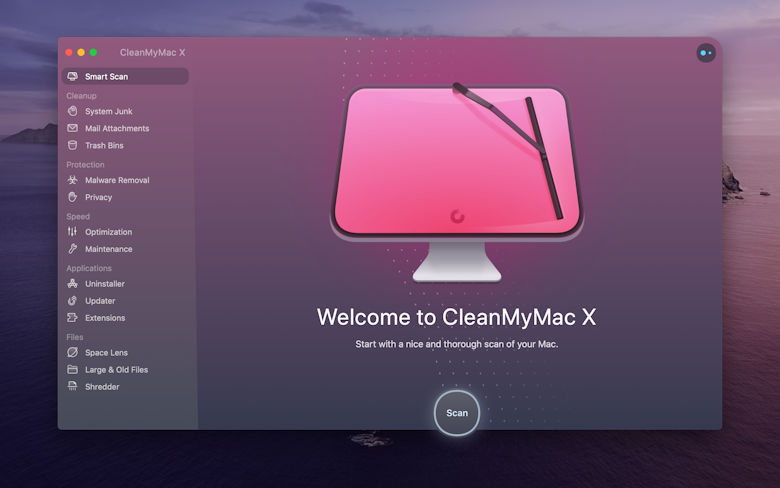Open the Space Lens icon
The height and width of the screenshot is (488, 780).
(72, 353)
